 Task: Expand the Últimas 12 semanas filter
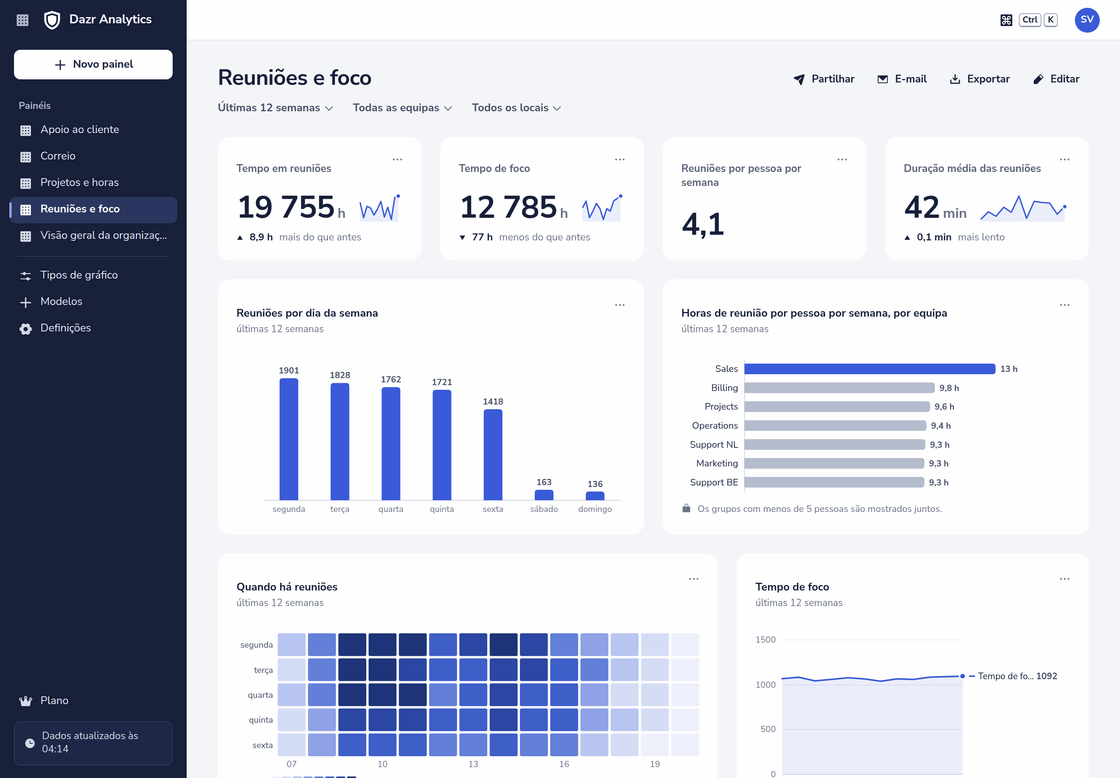tap(276, 108)
